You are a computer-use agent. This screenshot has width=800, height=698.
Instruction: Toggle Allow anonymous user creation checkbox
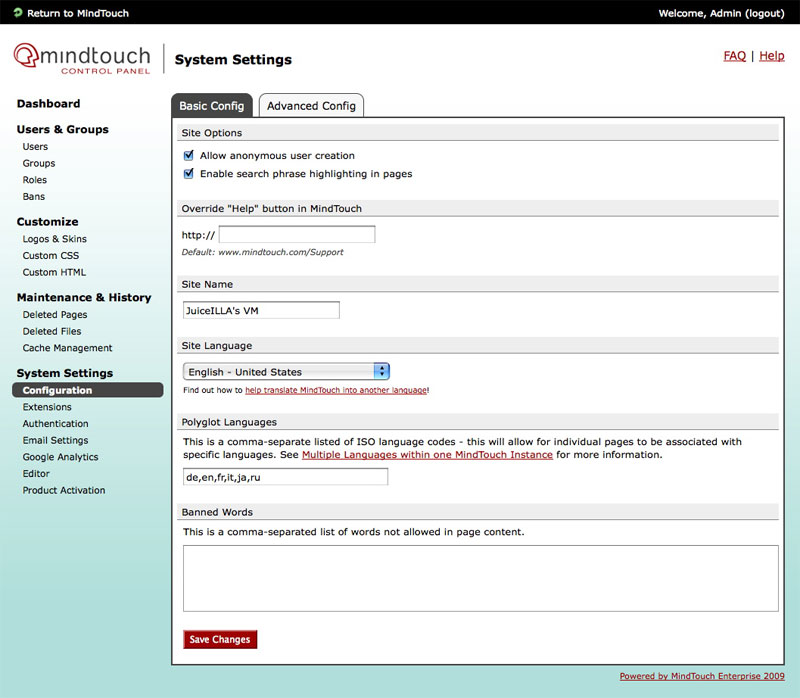[x=188, y=155]
